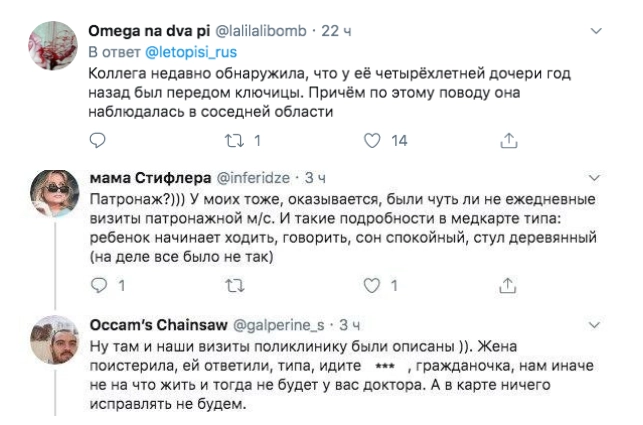Share Omega na dva pi's tweet

506,141
